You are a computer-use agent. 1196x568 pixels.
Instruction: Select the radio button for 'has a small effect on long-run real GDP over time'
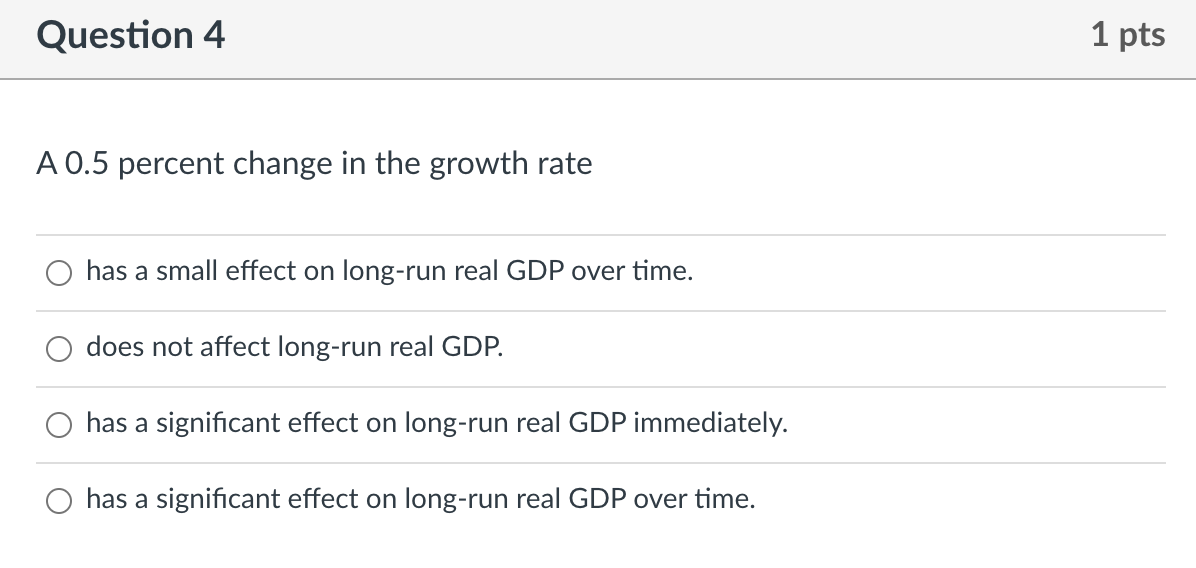click(x=59, y=273)
